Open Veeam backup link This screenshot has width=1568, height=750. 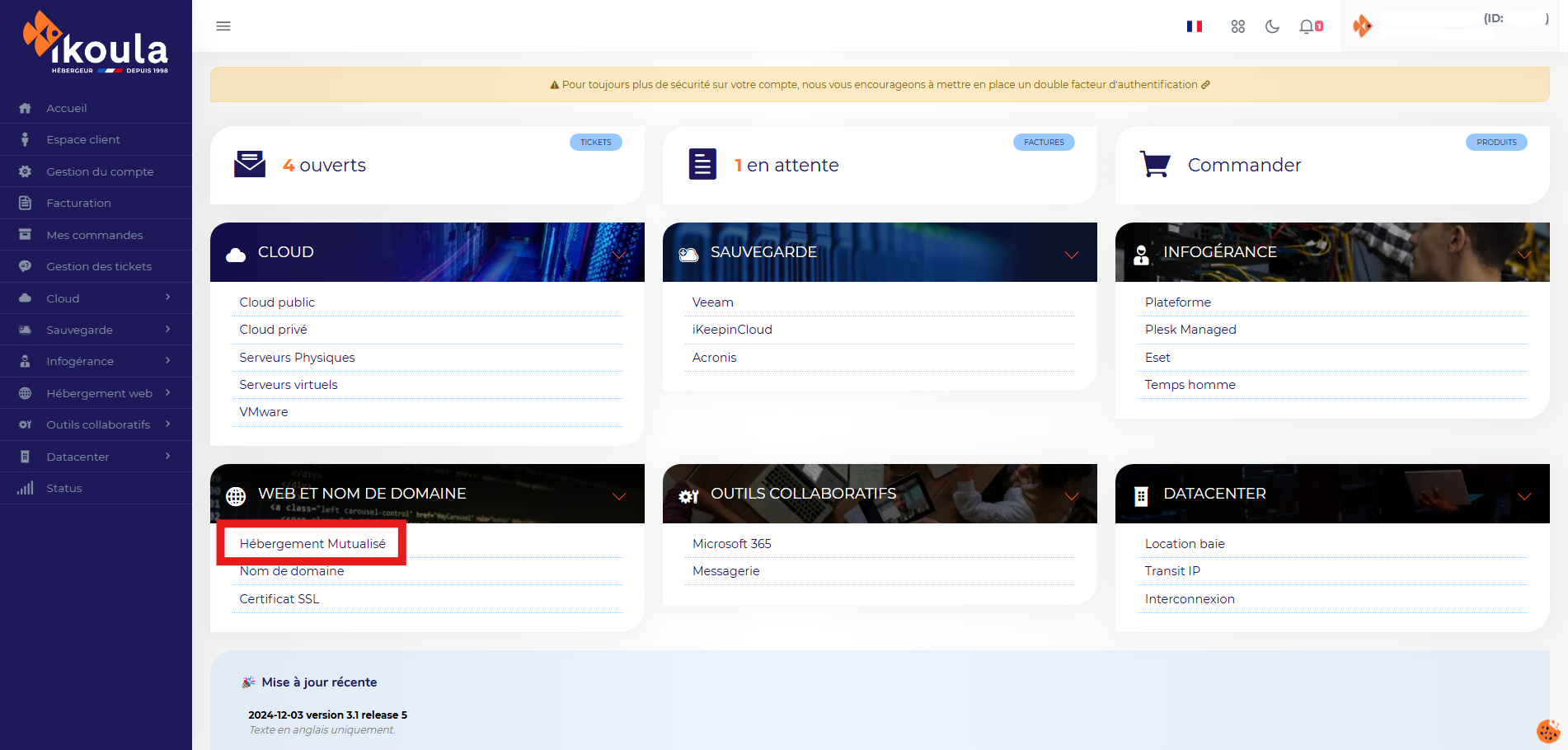[713, 302]
